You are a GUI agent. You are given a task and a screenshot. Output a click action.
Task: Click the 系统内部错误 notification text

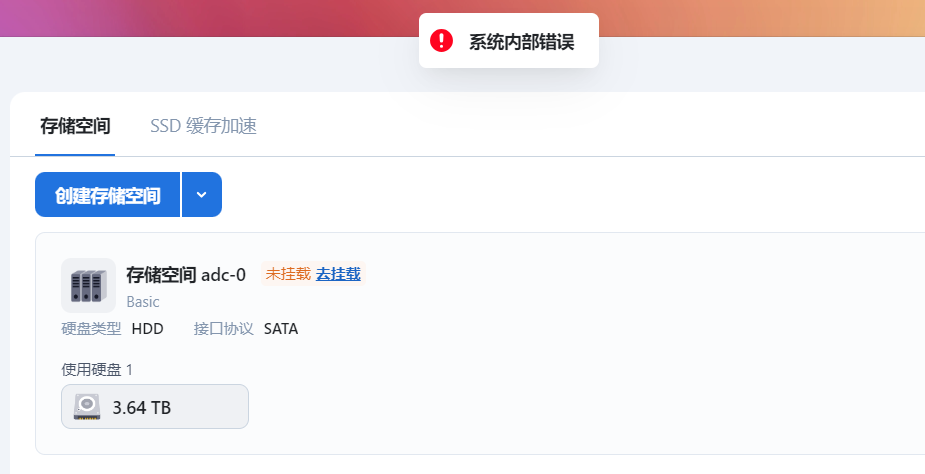click(521, 42)
